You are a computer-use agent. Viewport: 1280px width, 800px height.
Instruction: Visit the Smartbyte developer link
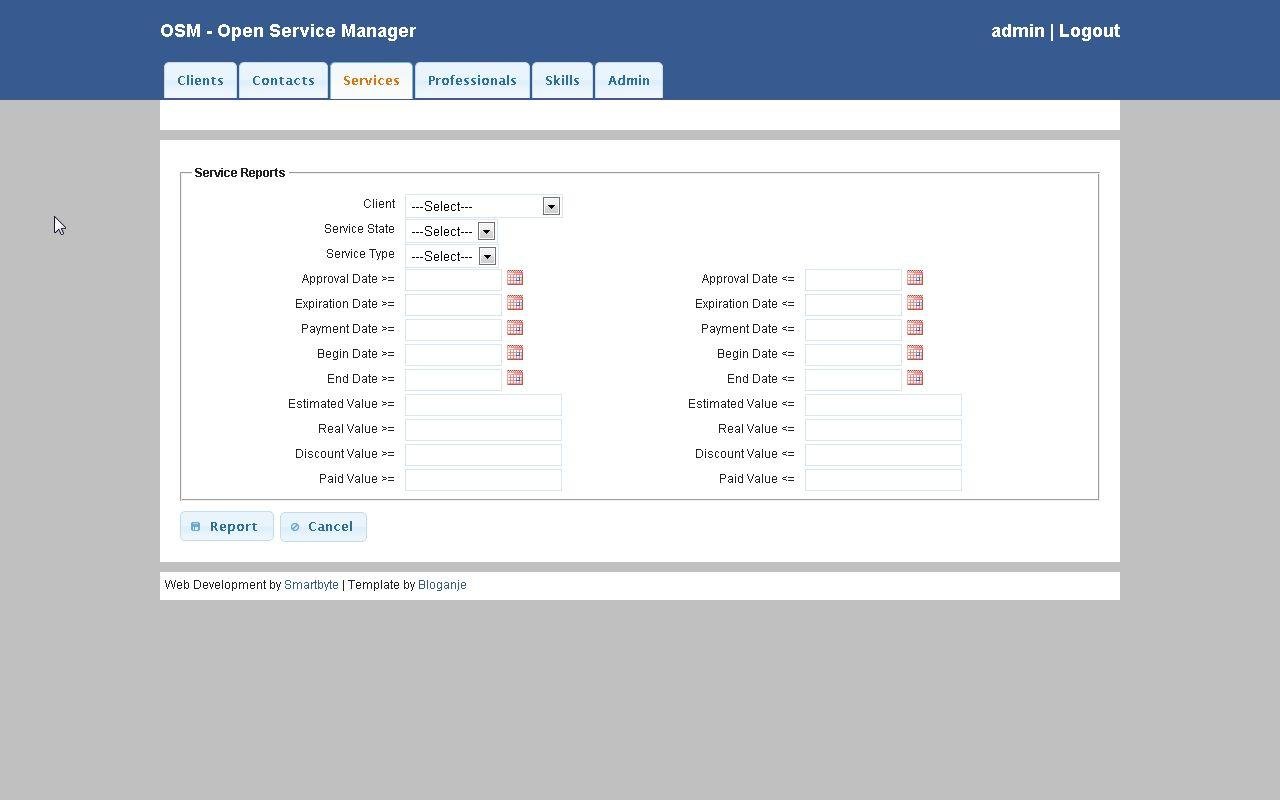(311, 585)
